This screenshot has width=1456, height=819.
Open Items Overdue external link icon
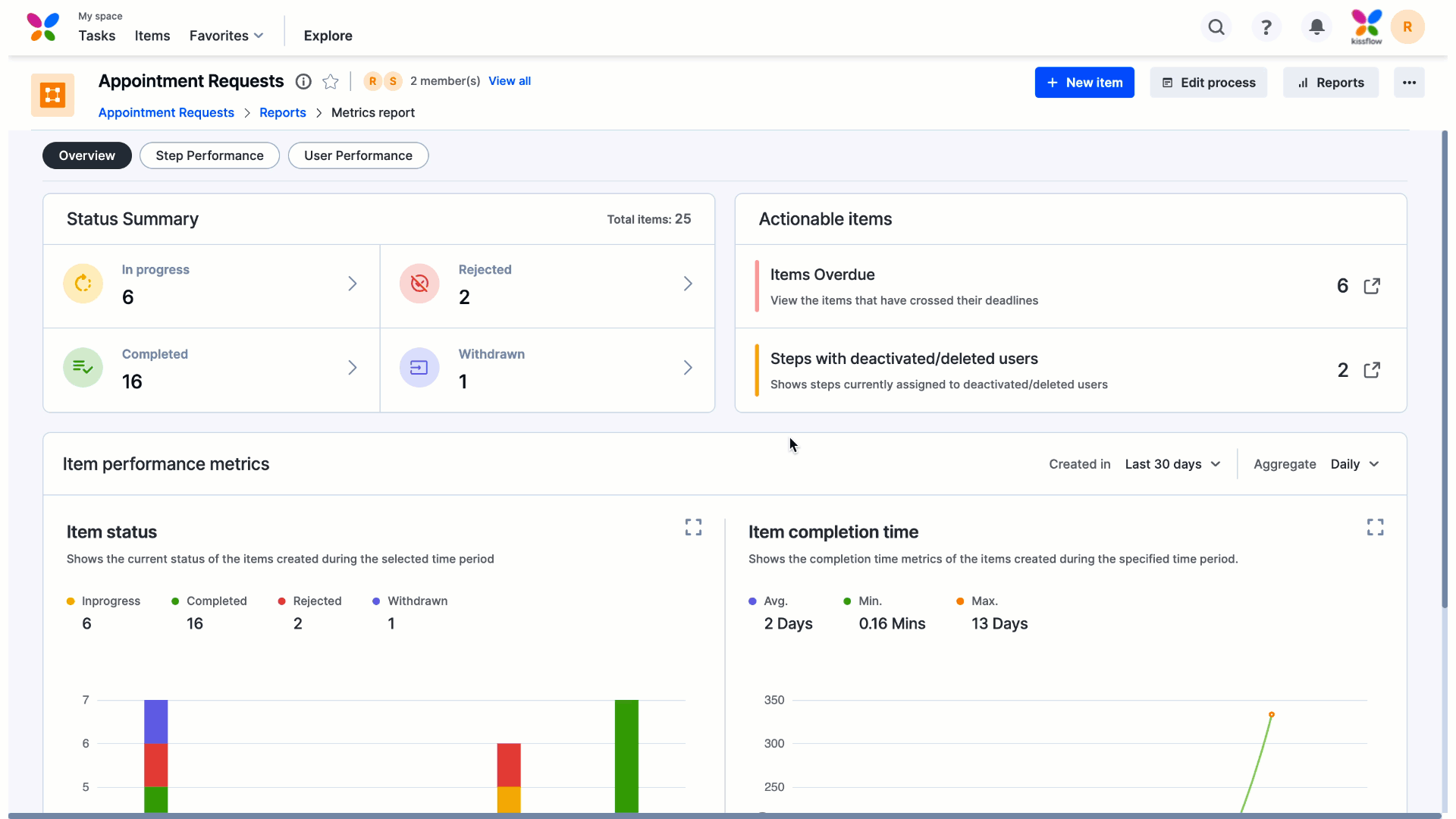pyautogui.click(x=1372, y=286)
